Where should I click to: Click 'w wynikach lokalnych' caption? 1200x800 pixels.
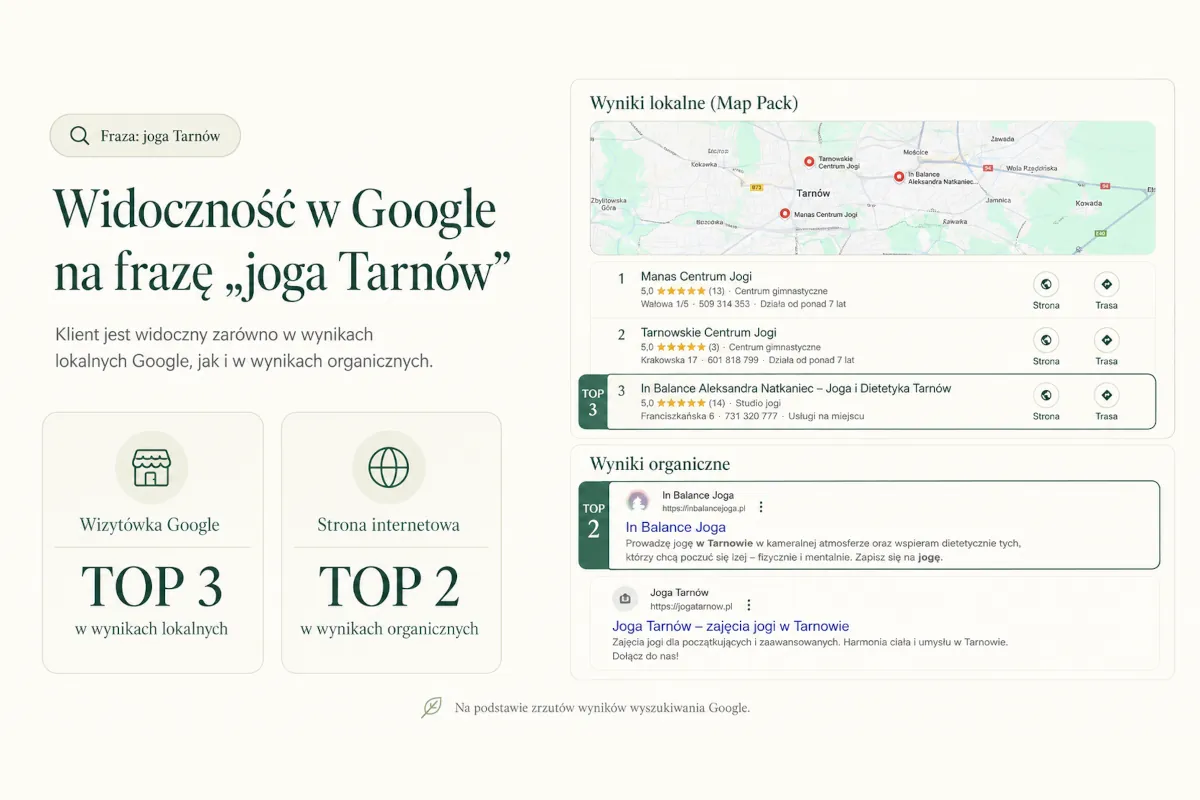point(151,629)
